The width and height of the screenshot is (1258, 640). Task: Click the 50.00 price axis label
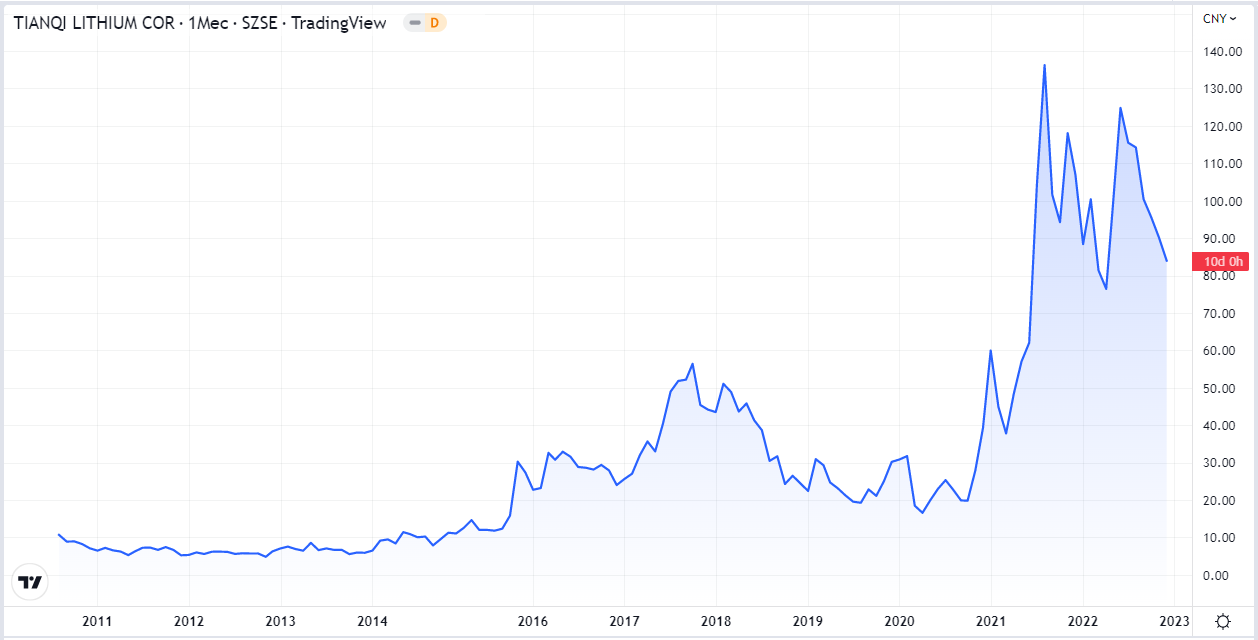1222,389
